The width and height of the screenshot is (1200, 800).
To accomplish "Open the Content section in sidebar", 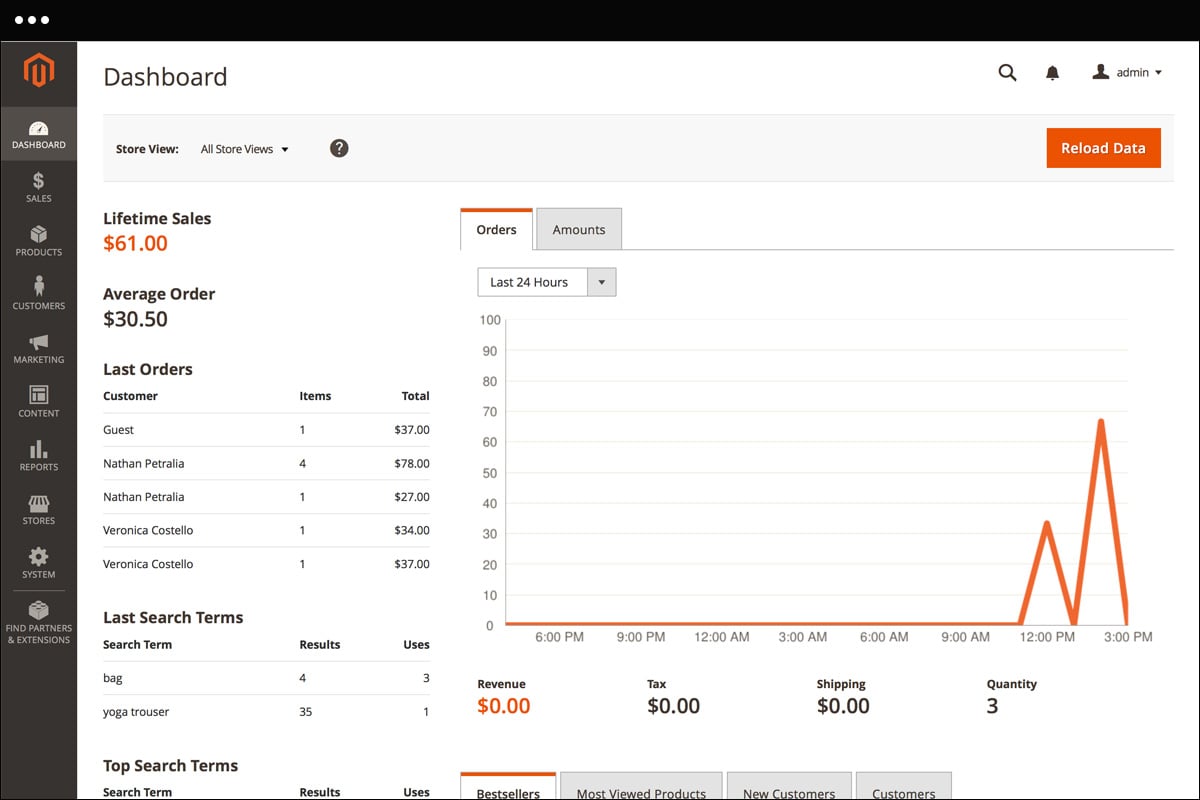I will point(38,401).
